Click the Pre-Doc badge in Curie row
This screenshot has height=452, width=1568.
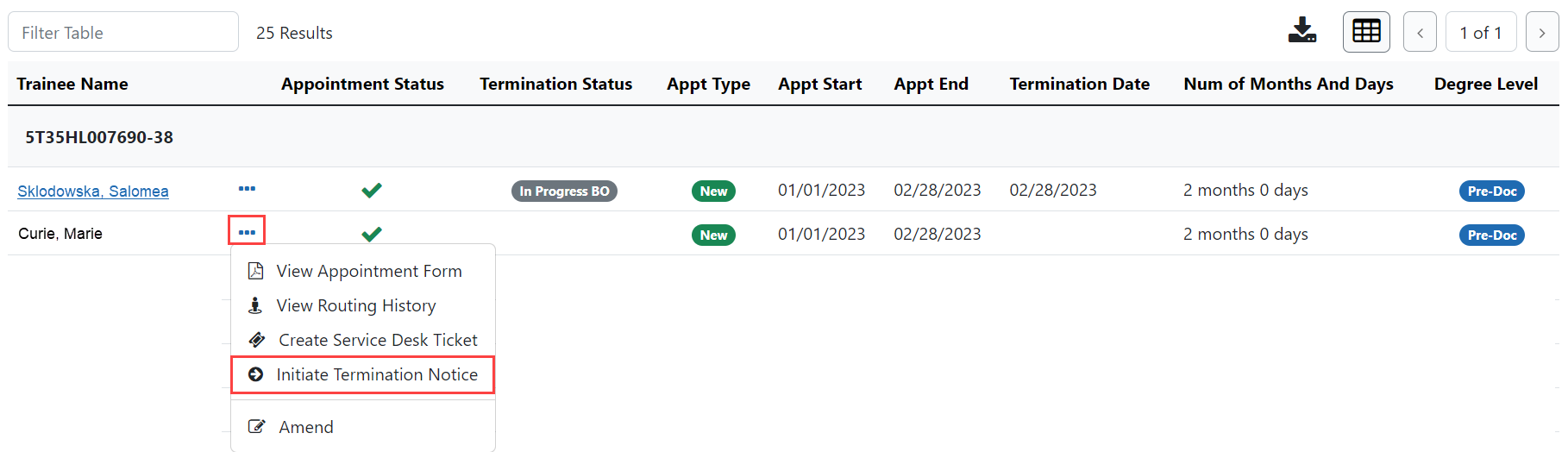point(1492,235)
